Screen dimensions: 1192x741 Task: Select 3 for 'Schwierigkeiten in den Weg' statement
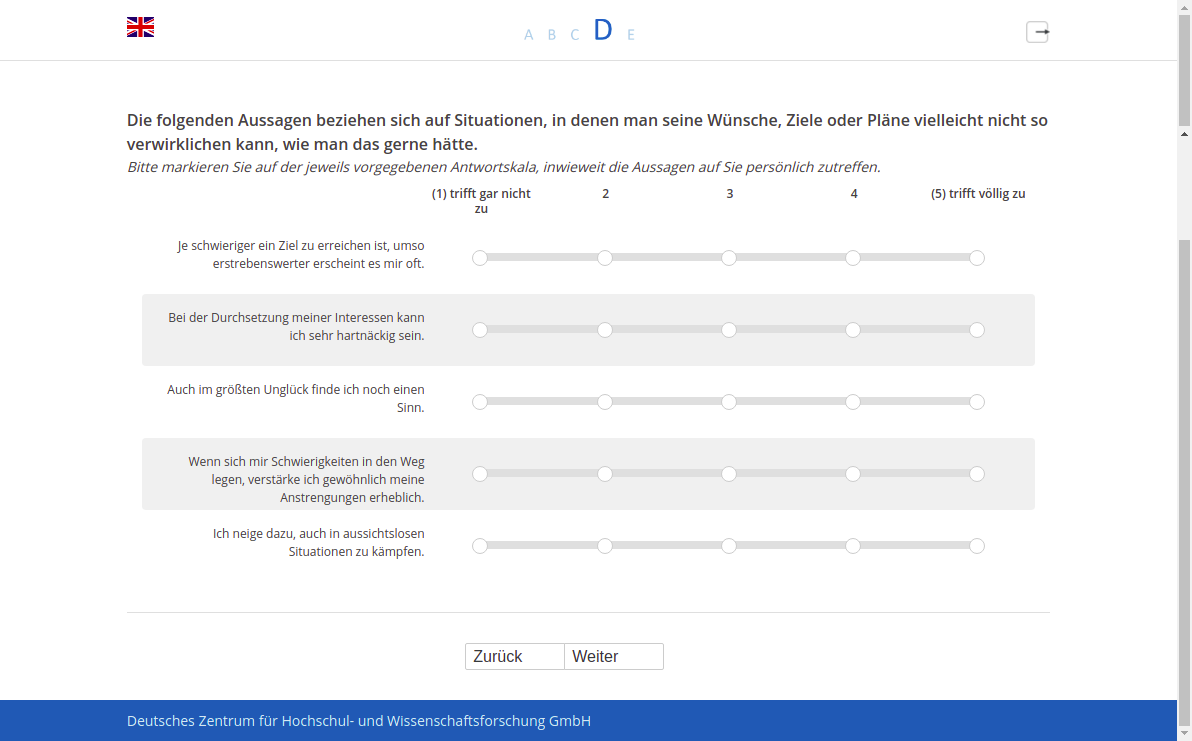(x=729, y=474)
